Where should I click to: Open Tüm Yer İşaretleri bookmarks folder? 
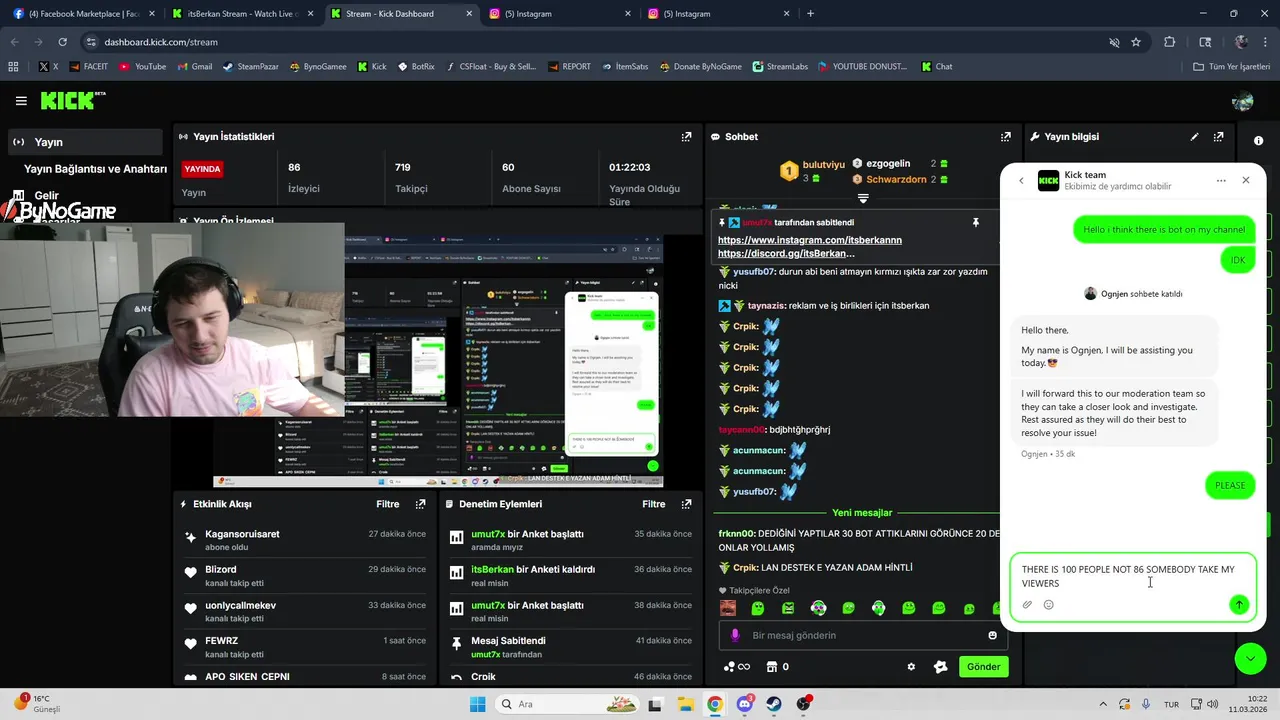click(x=1233, y=67)
